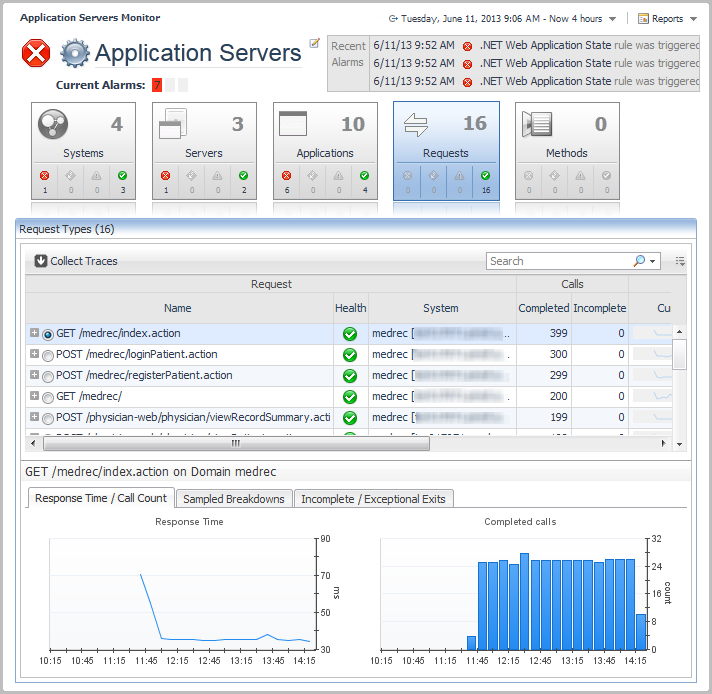712x694 pixels.
Task: Expand the GET /medrec/index.action row
Action: tap(34, 332)
